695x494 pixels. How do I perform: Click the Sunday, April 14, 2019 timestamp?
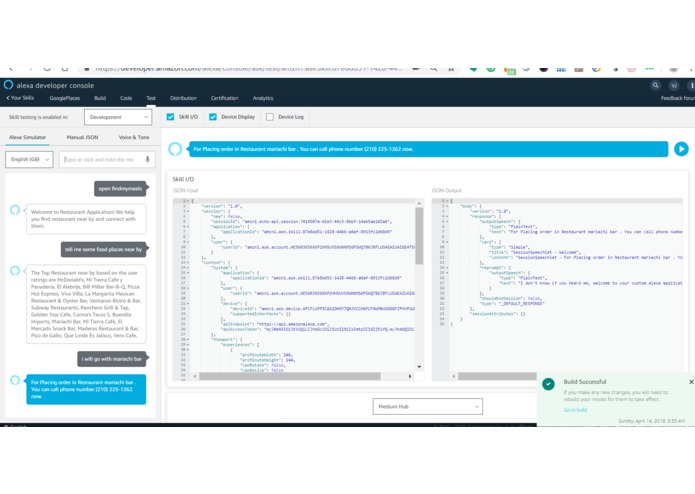652,421
